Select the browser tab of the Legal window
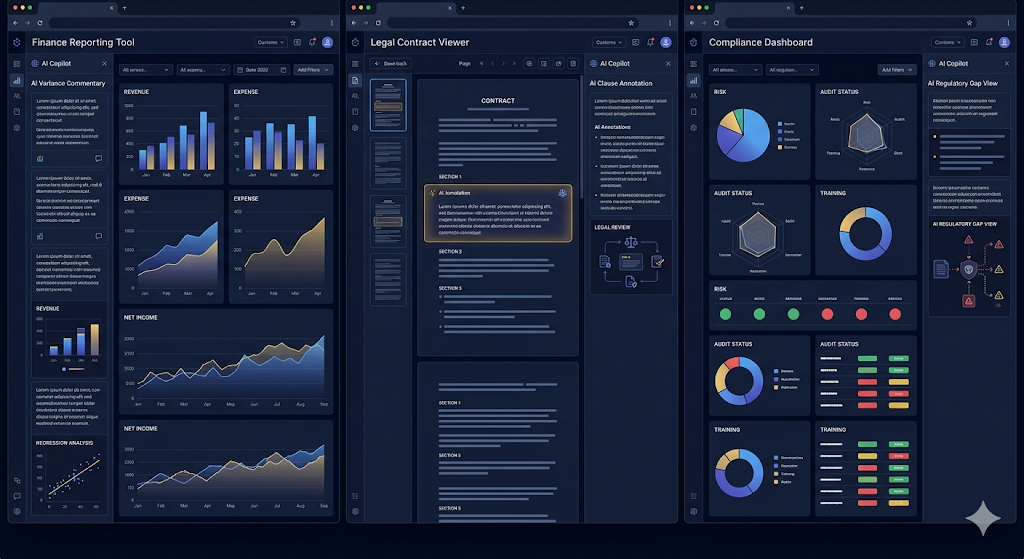 [x=415, y=8]
